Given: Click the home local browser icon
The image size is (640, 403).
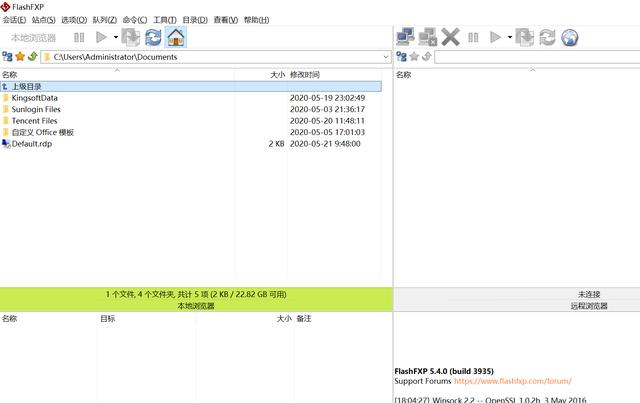Looking at the screenshot, I should (176, 37).
